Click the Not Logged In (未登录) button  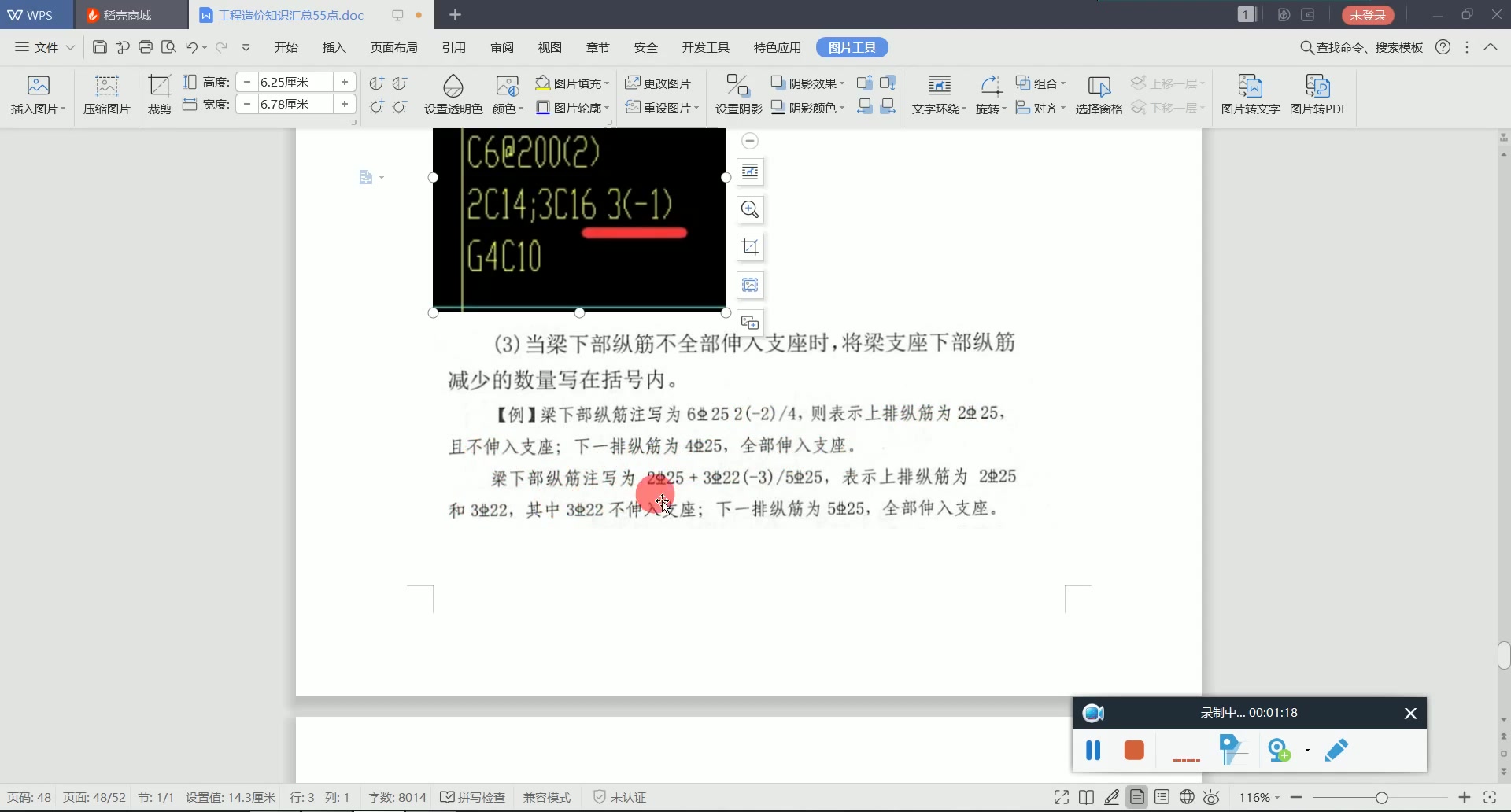tap(1368, 15)
